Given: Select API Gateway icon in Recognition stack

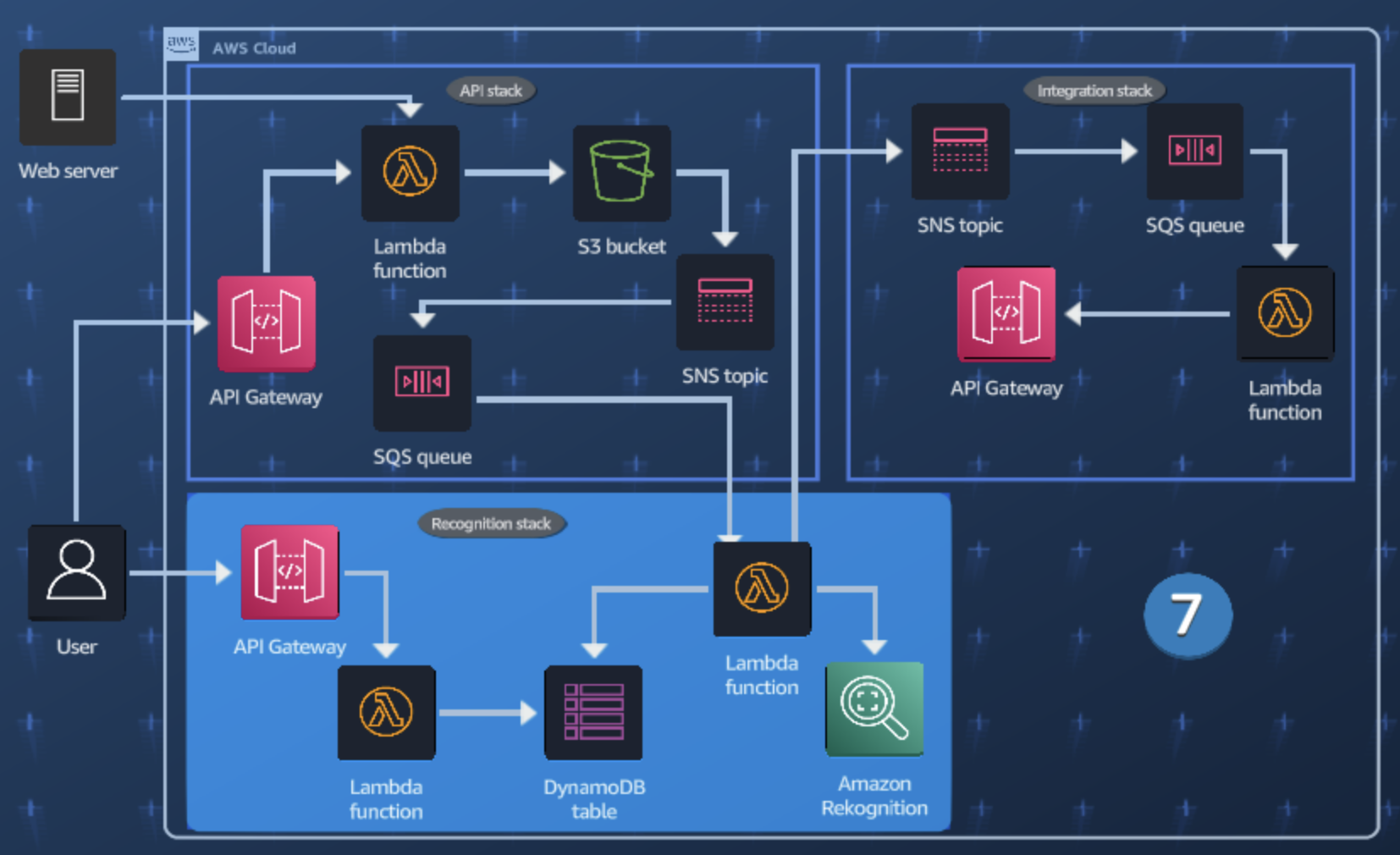Looking at the screenshot, I should coord(290,572).
